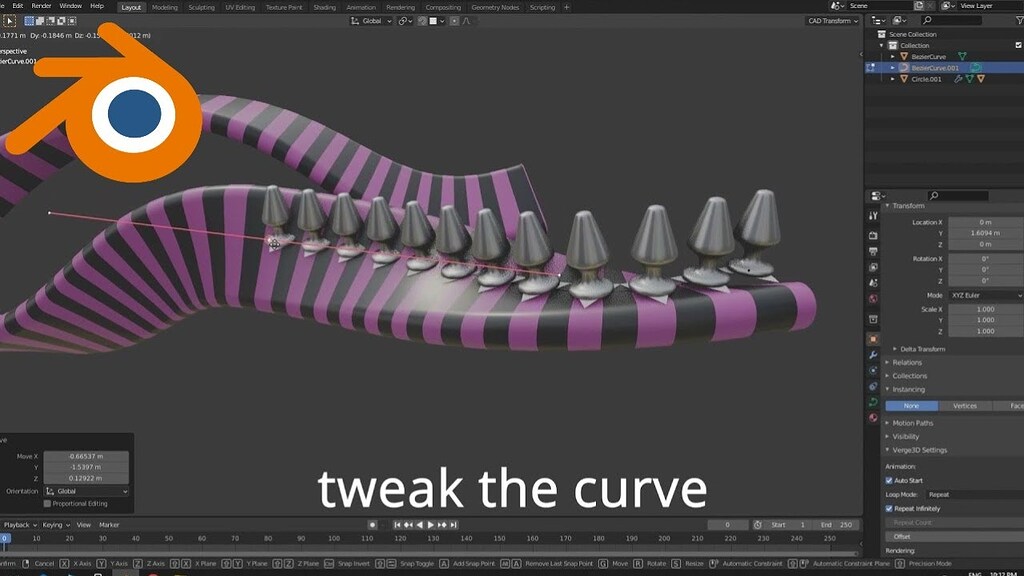The image size is (1024, 576).
Task: Enable the Proportional Editing checkbox
Action: 47,504
